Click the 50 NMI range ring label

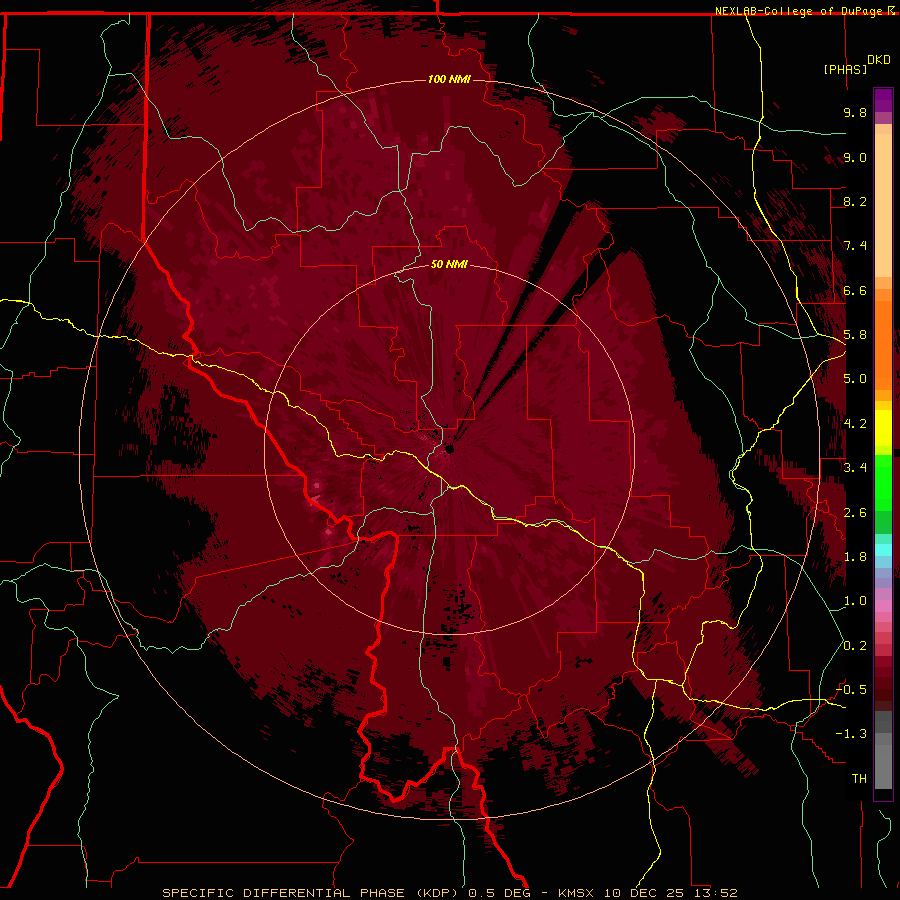pos(449,264)
